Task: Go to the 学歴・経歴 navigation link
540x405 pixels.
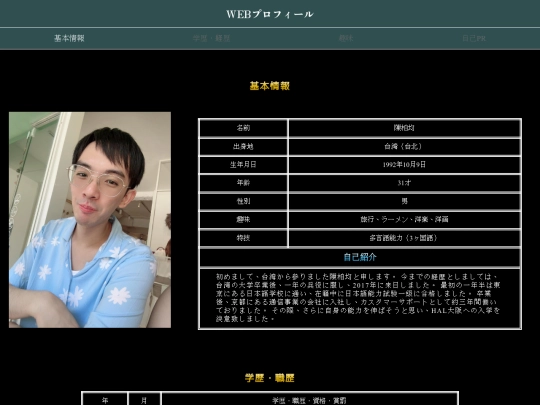Action: (211, 38)
